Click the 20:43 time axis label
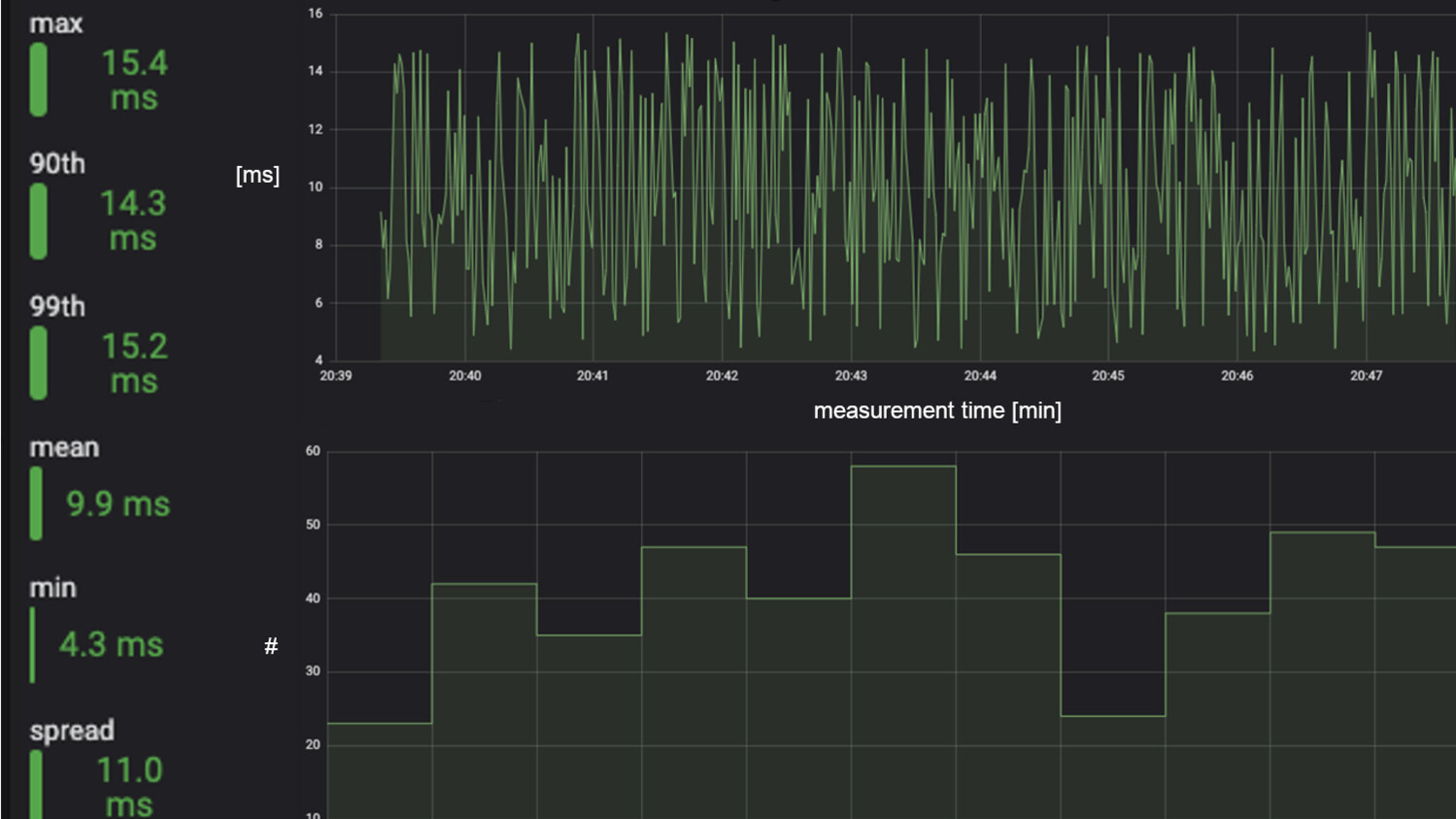 852,375
